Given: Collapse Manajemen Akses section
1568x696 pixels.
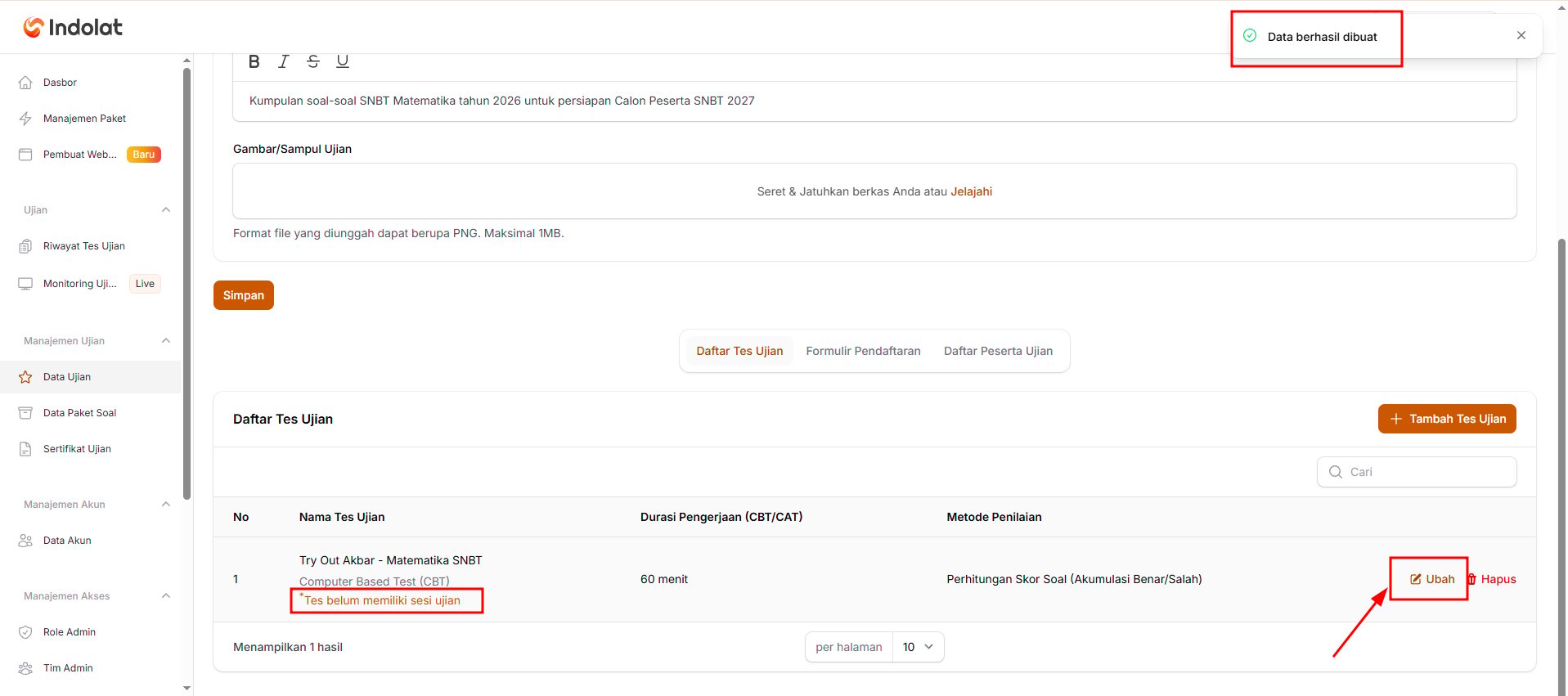Looking at the screenshot, I should [166, 596].
